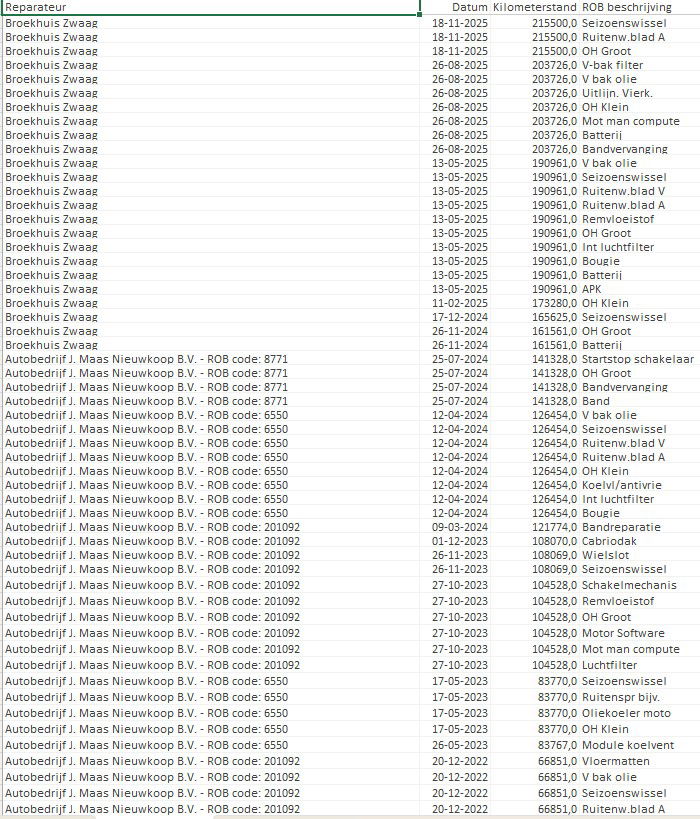Select the 09-03-2024 date cell
The height and width of the screenshot is (819, 700).
[454, 527]
